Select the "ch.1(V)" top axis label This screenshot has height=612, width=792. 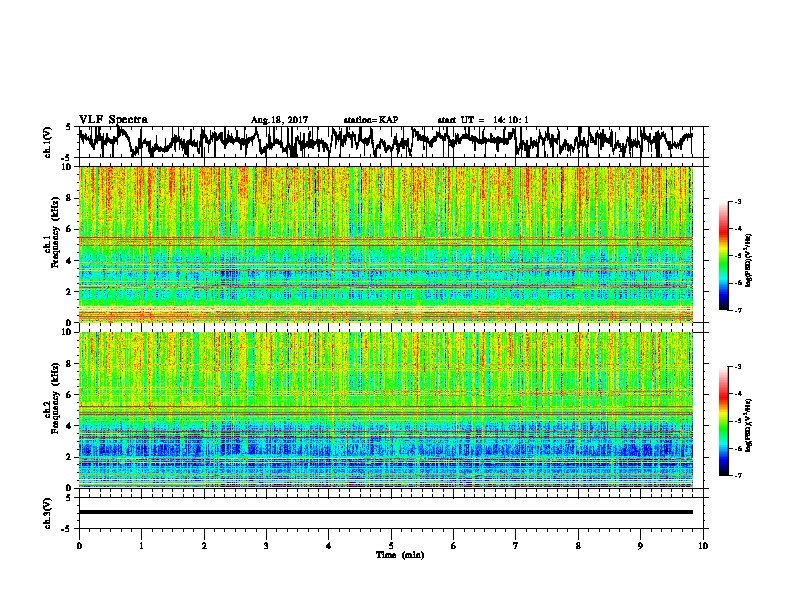tap(47, 142)
